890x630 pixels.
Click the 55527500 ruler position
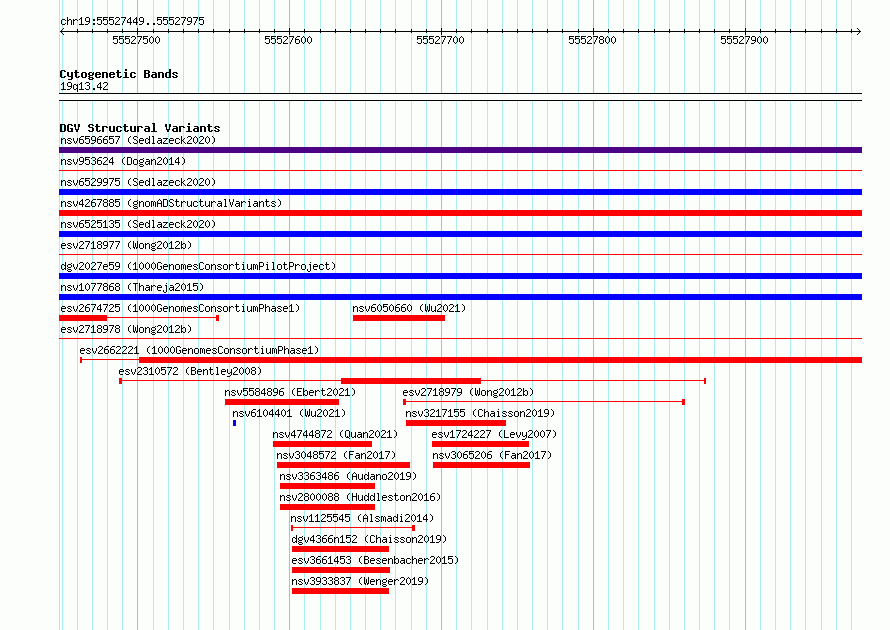[x=136, y=40]
